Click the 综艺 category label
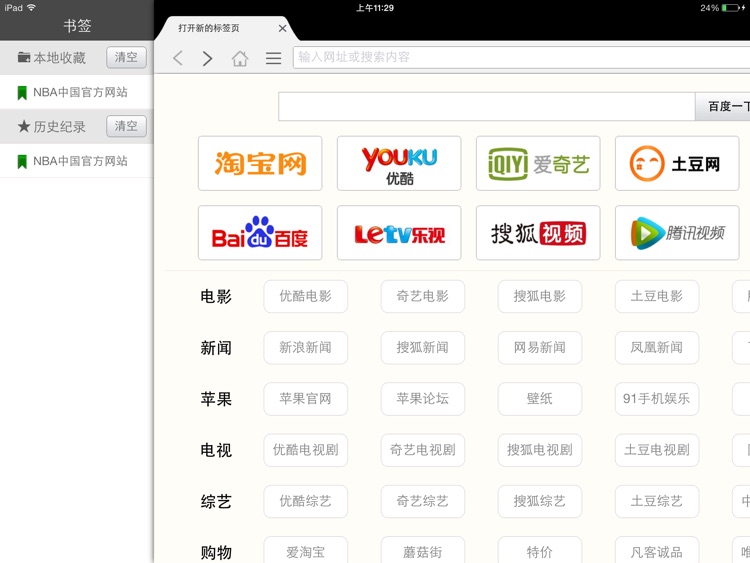 [216, 501]
